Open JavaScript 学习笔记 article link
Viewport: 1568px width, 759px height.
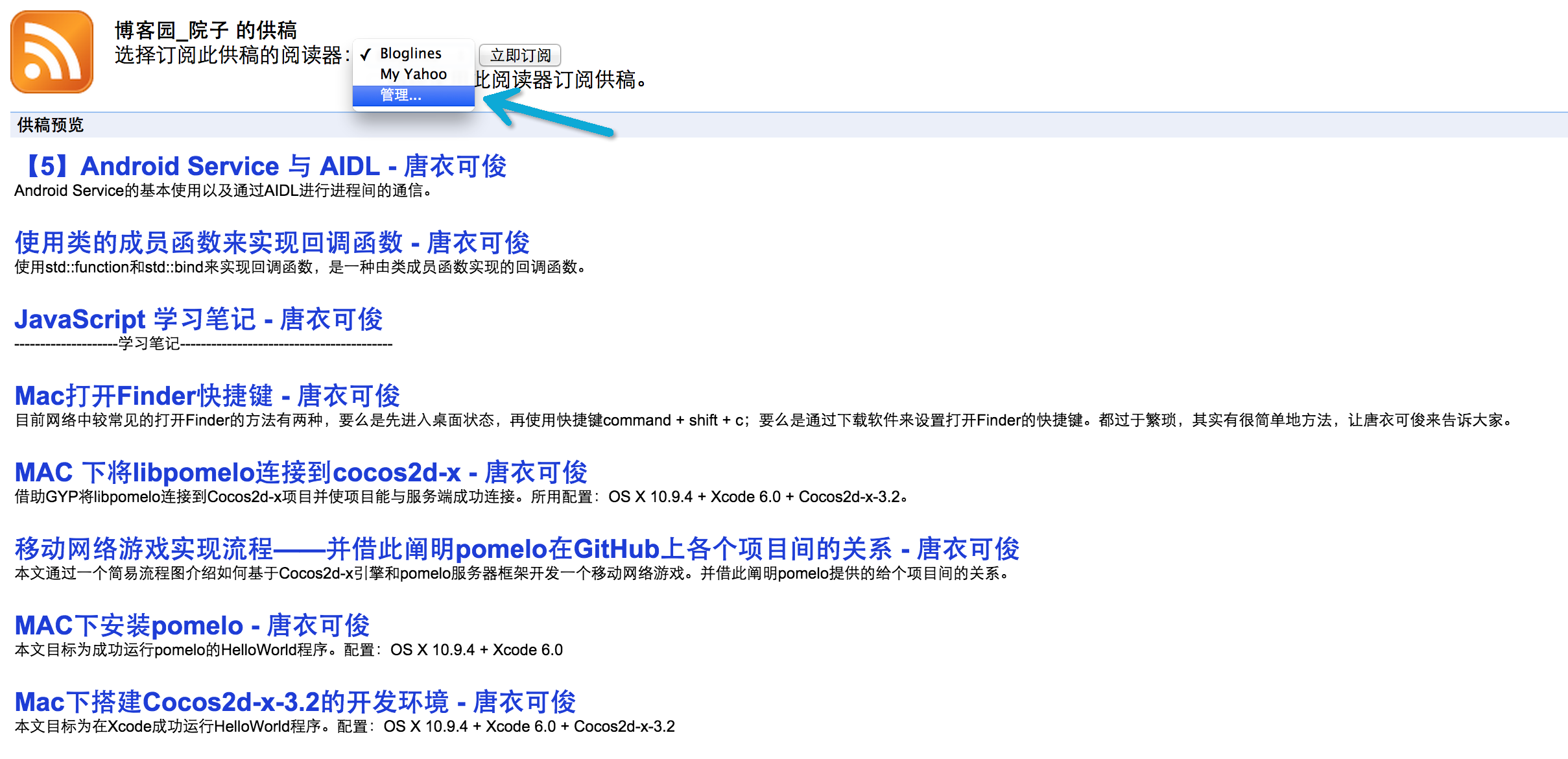[x=198, y=319]
